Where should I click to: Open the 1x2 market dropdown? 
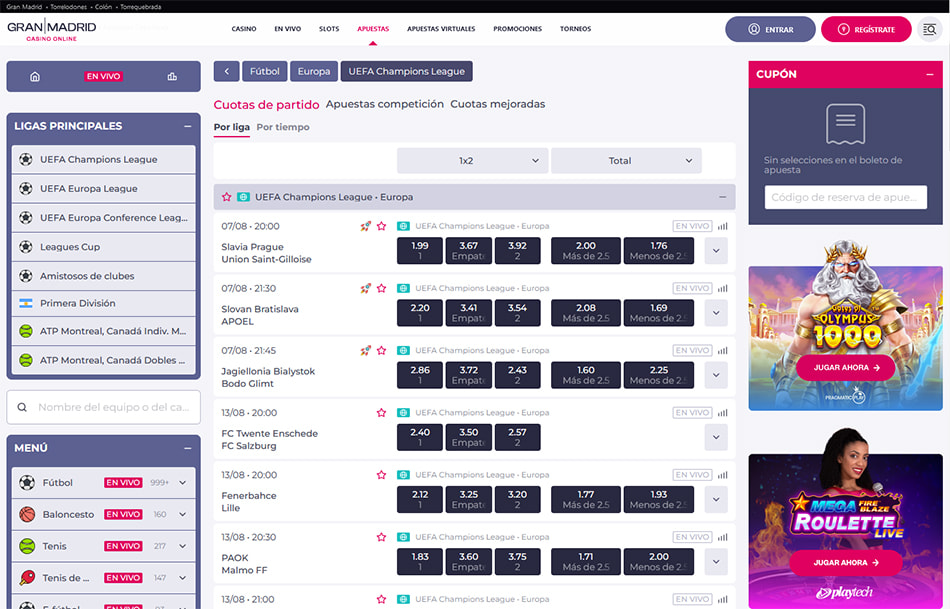(x=472, y=161)
